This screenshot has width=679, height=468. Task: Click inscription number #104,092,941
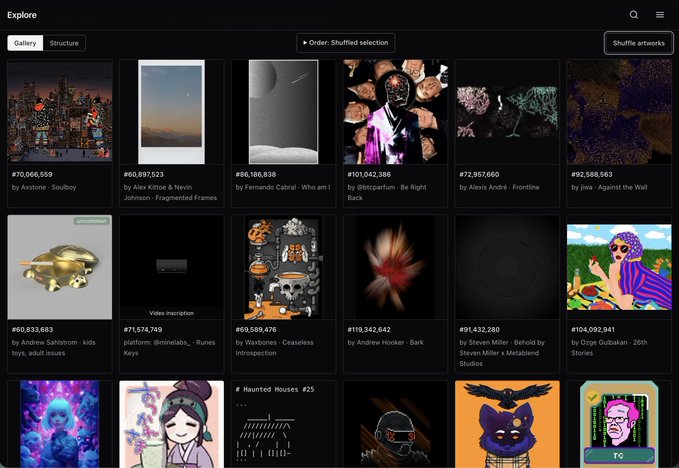[593, 329]
